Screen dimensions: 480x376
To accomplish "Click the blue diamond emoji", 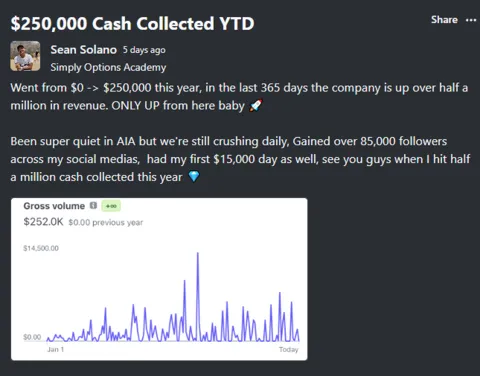I will [x=194, y=177].
